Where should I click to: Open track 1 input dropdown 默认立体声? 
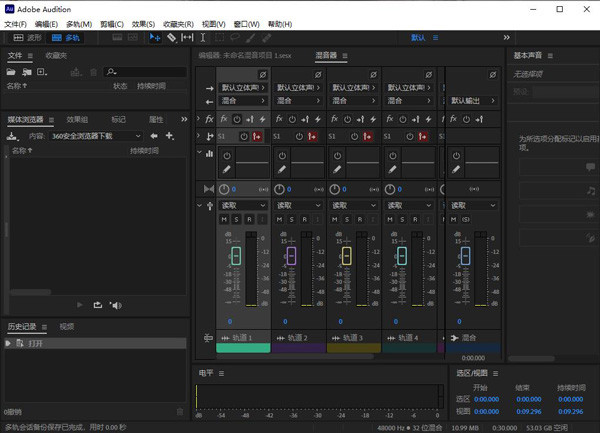point(243,88)
